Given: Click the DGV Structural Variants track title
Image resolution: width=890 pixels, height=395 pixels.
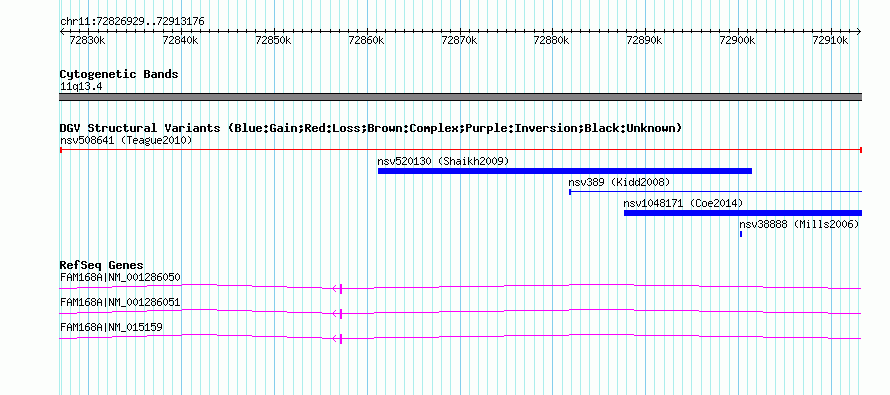Looking at the screenshot, I should pyautogui.click(x=371, y=128).
